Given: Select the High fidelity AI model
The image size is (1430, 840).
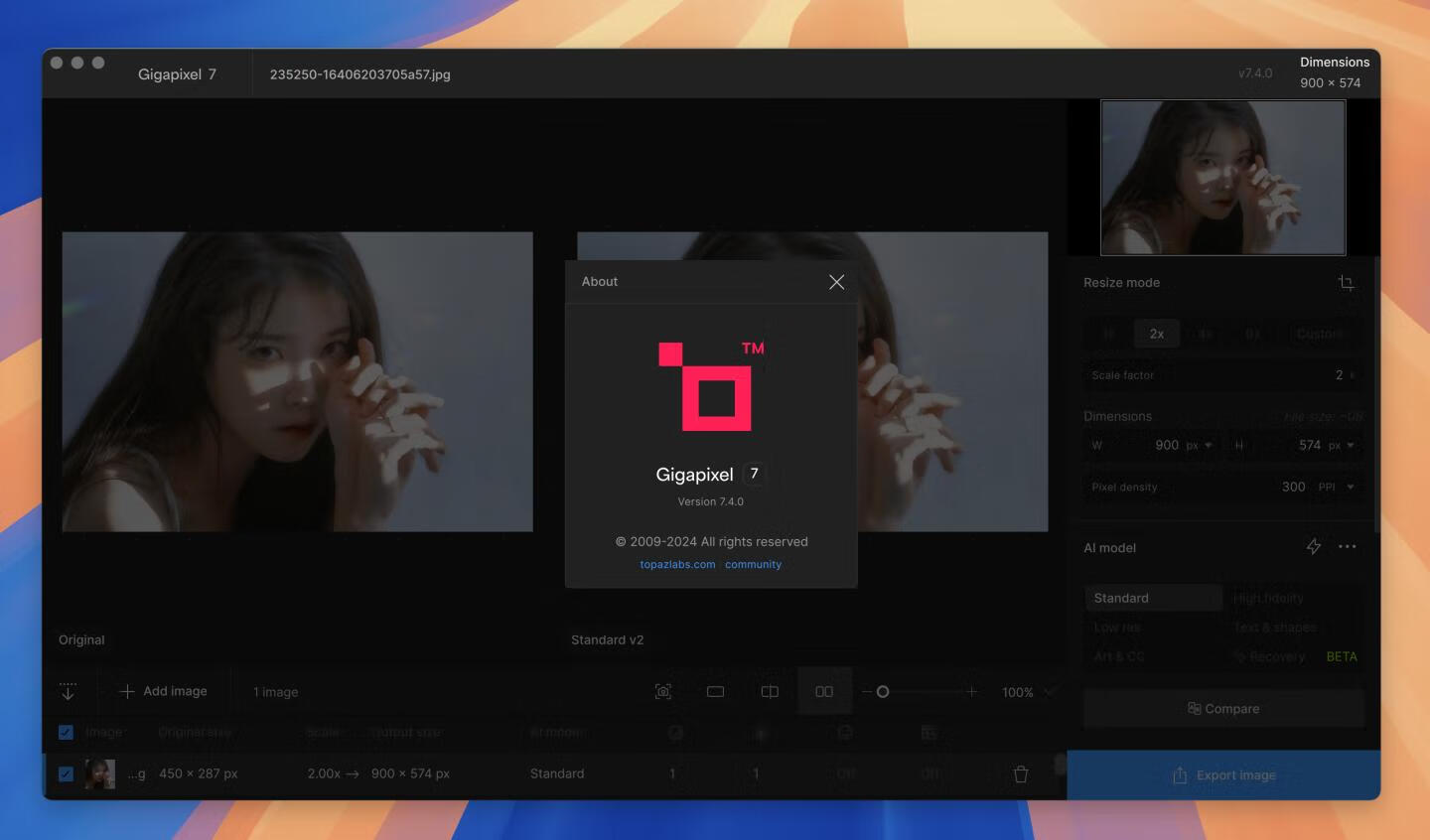Looking at the screenshot, I should click(1294, 598).
